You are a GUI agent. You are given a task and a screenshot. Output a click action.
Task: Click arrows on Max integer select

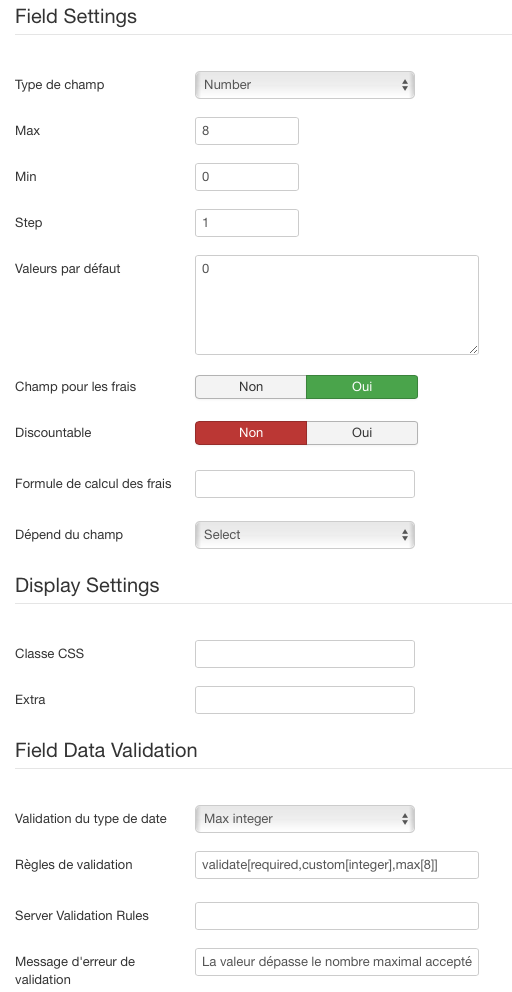[405, 819]
